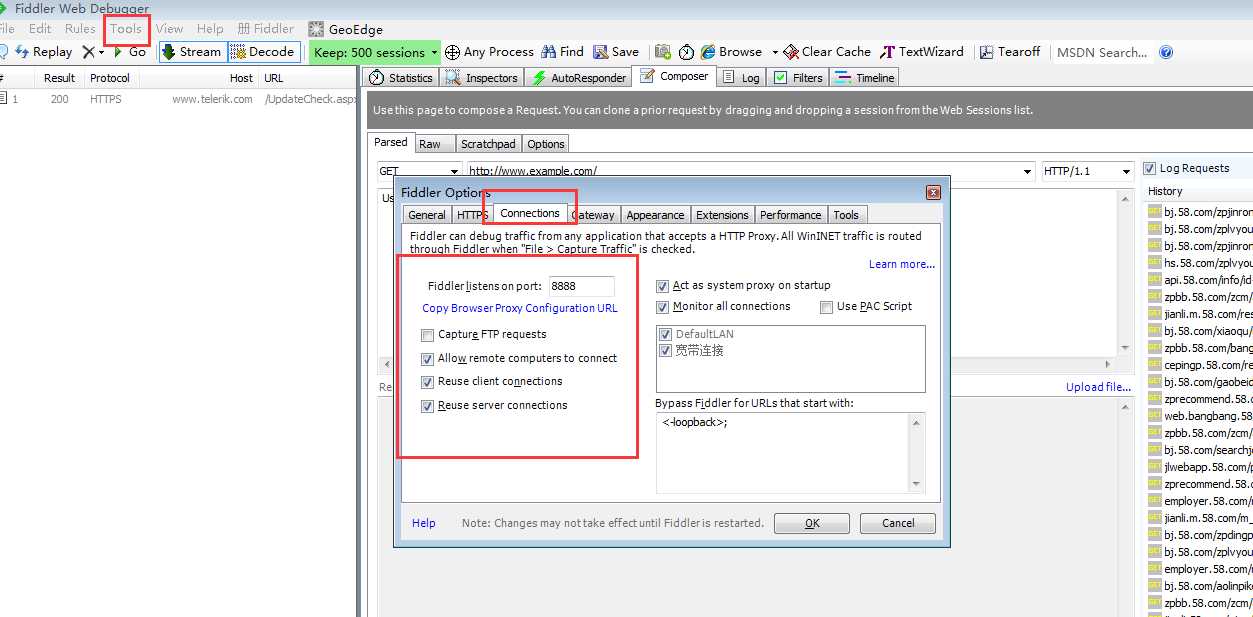Open the Rules menu
Viewport: 1253px width, 617px height.
(80, 29)
